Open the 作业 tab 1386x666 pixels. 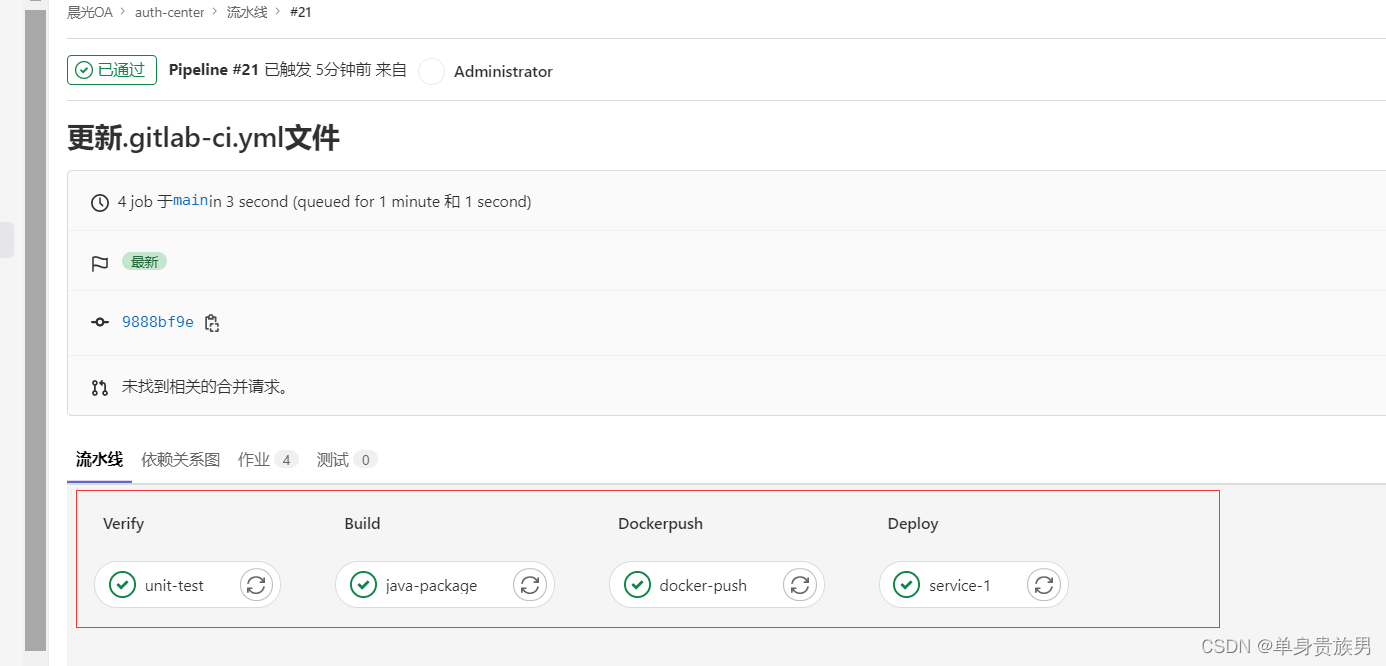click(x=267, y=460)
